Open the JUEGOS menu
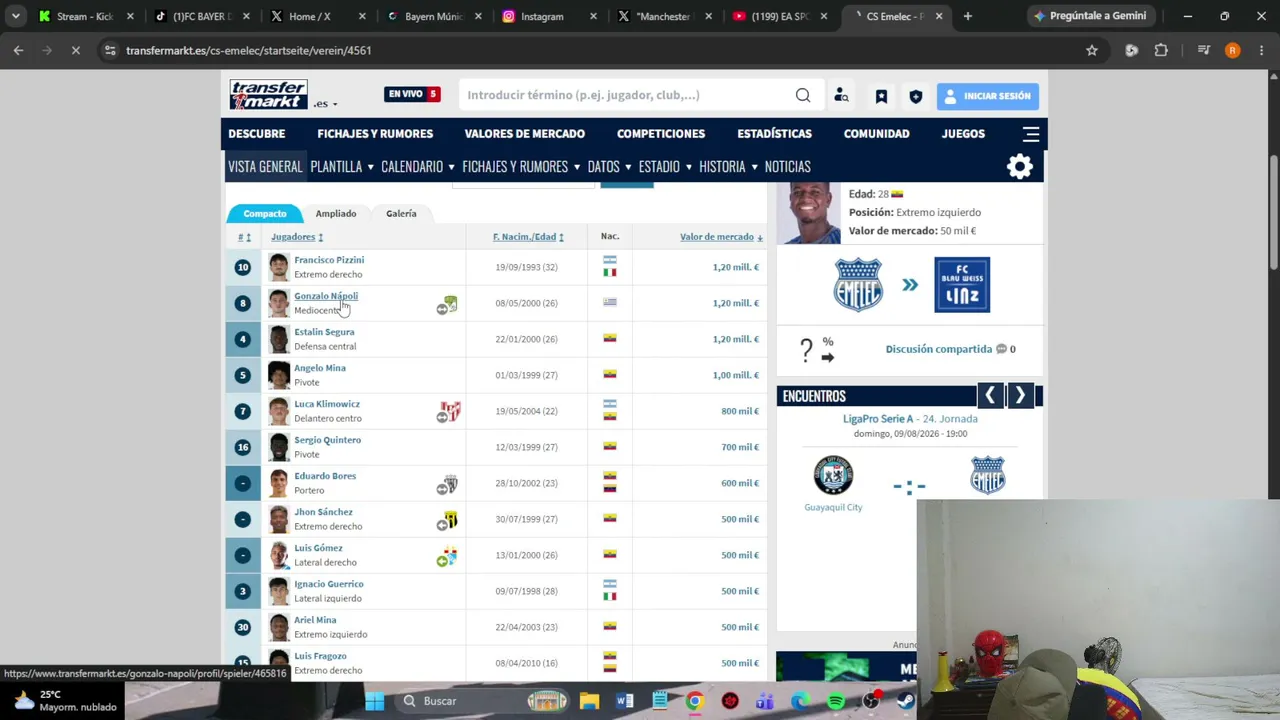The height and width of the screenshot is (720, 1280). (x=964, y=134)
